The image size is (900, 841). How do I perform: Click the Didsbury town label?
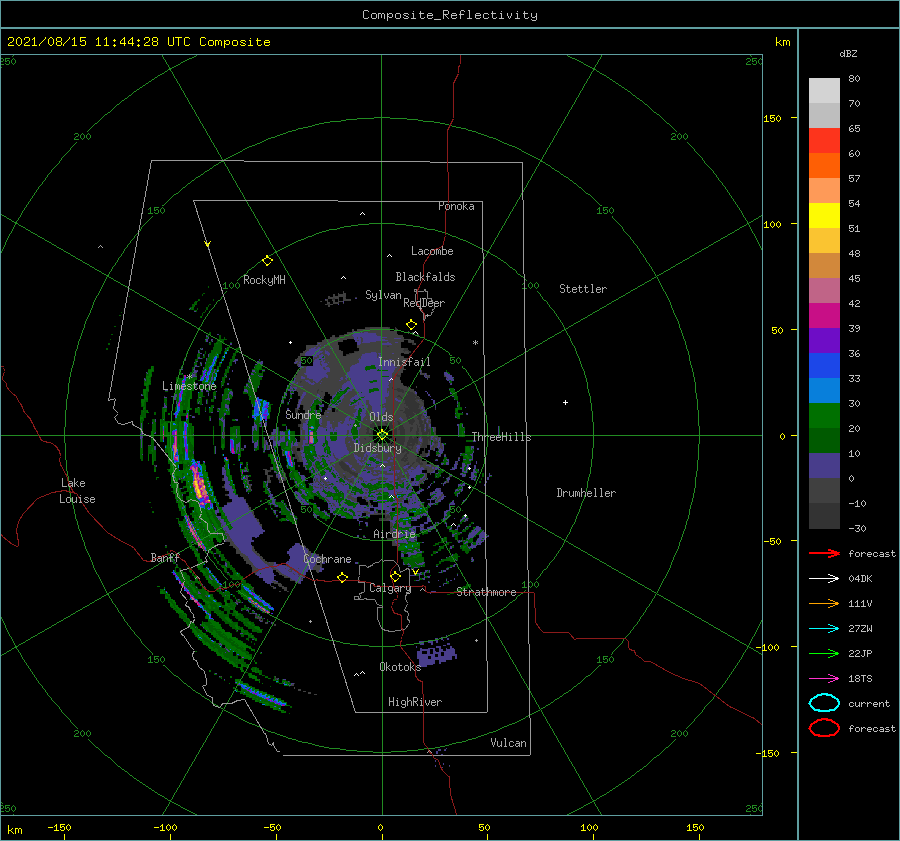[x=378, y=448]
